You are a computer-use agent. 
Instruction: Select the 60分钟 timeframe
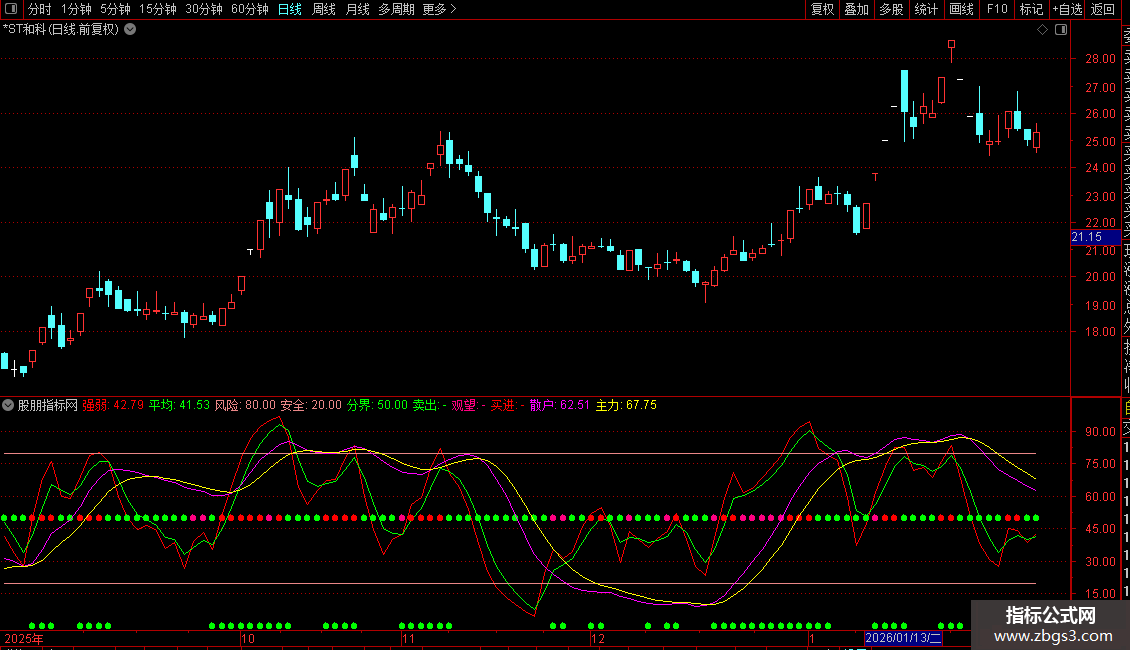[x=249, y=9]
